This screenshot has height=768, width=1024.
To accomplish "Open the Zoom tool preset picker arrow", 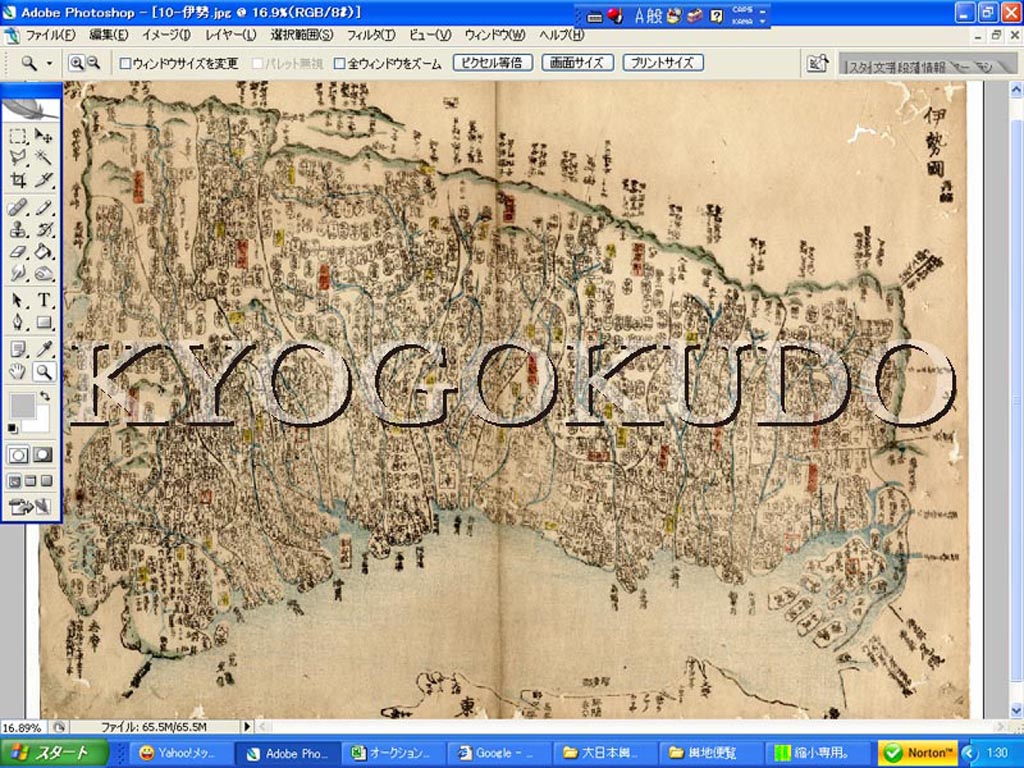I will click(49, 63).
